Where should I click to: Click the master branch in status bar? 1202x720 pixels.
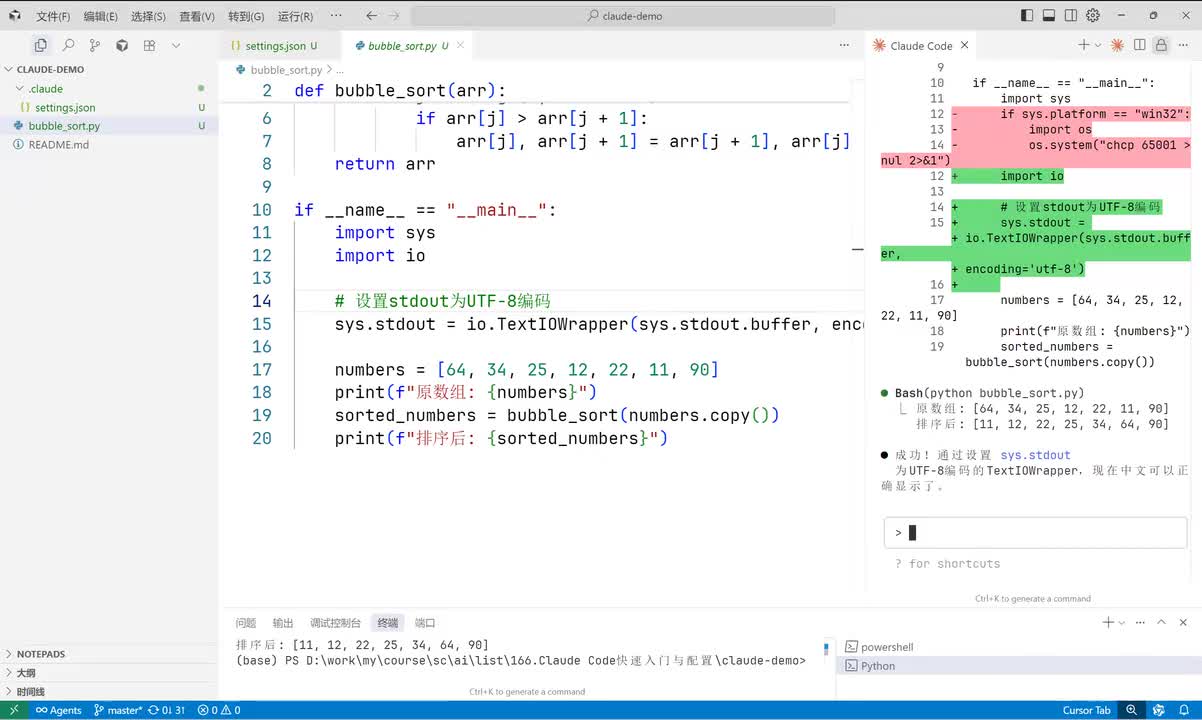[x=118, y=710]
